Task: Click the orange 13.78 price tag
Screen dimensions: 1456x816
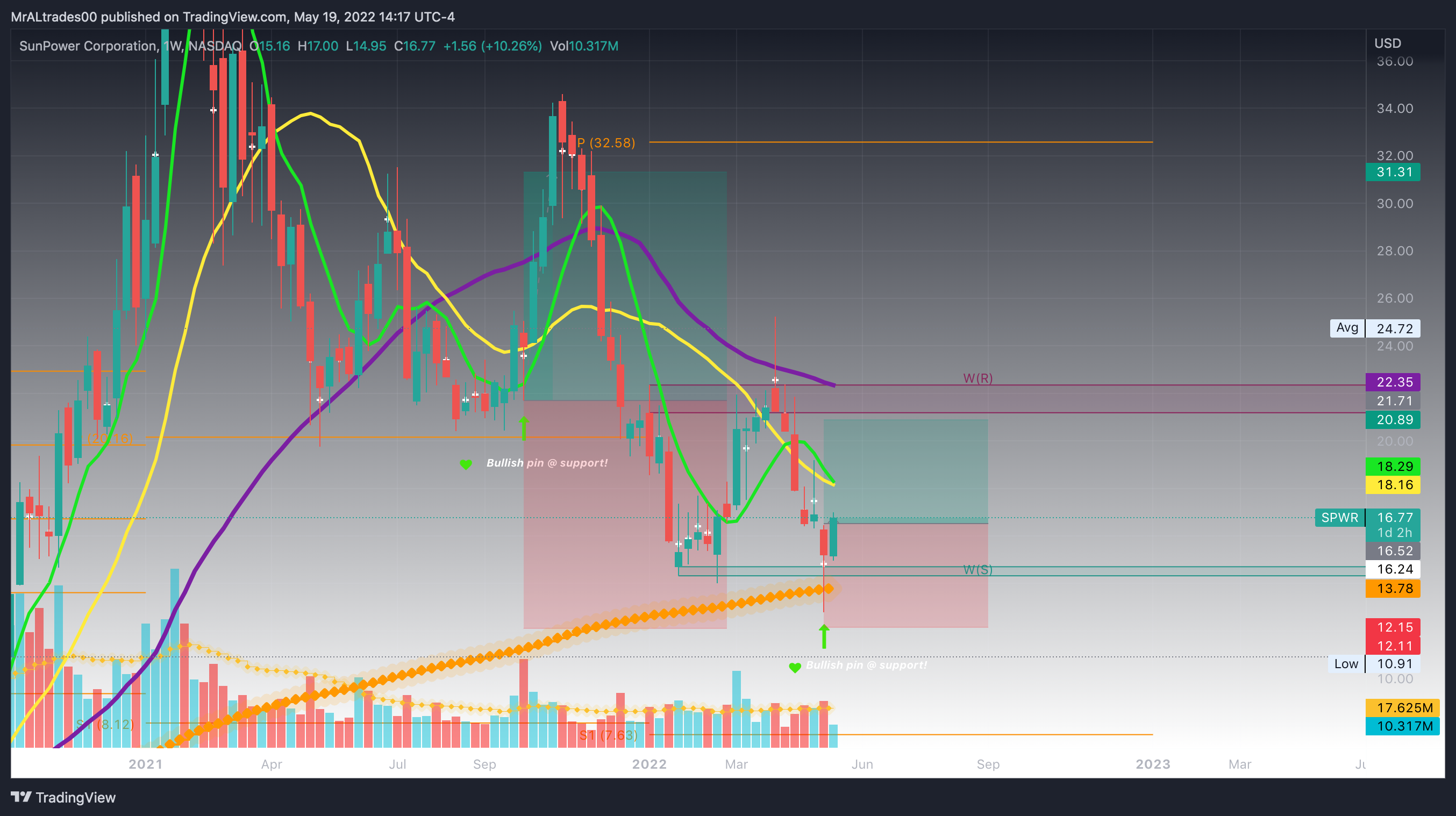Action: 1393,588
